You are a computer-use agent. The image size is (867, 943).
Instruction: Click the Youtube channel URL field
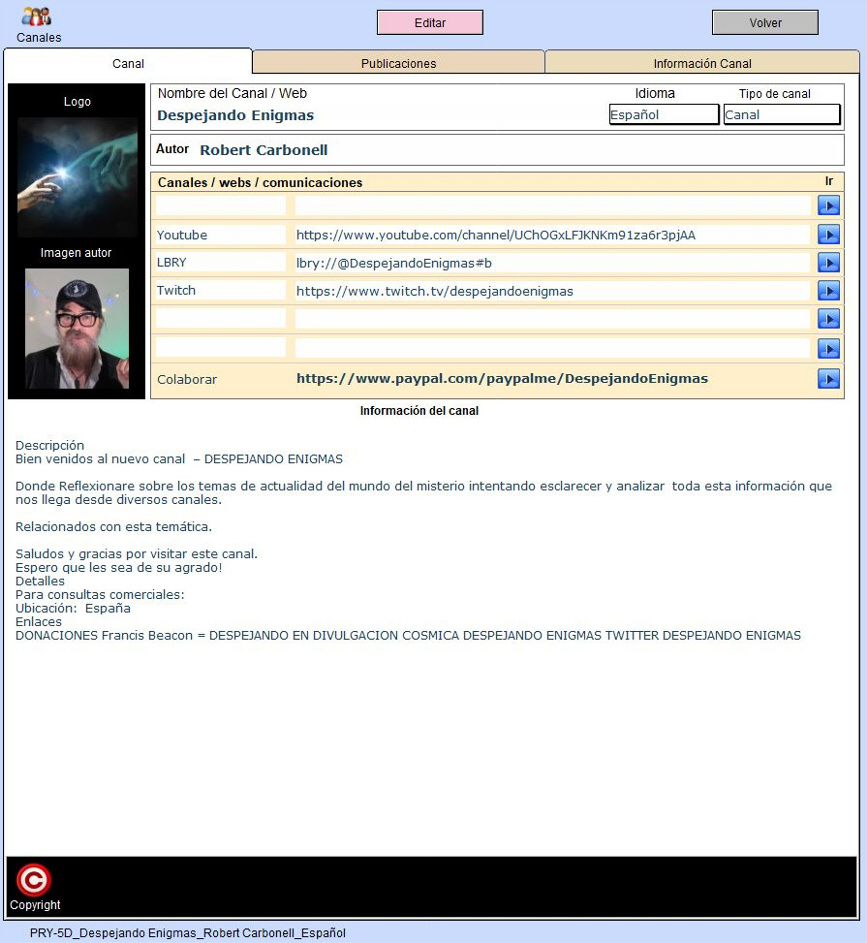pyautogui.click(x=551, y=235)
